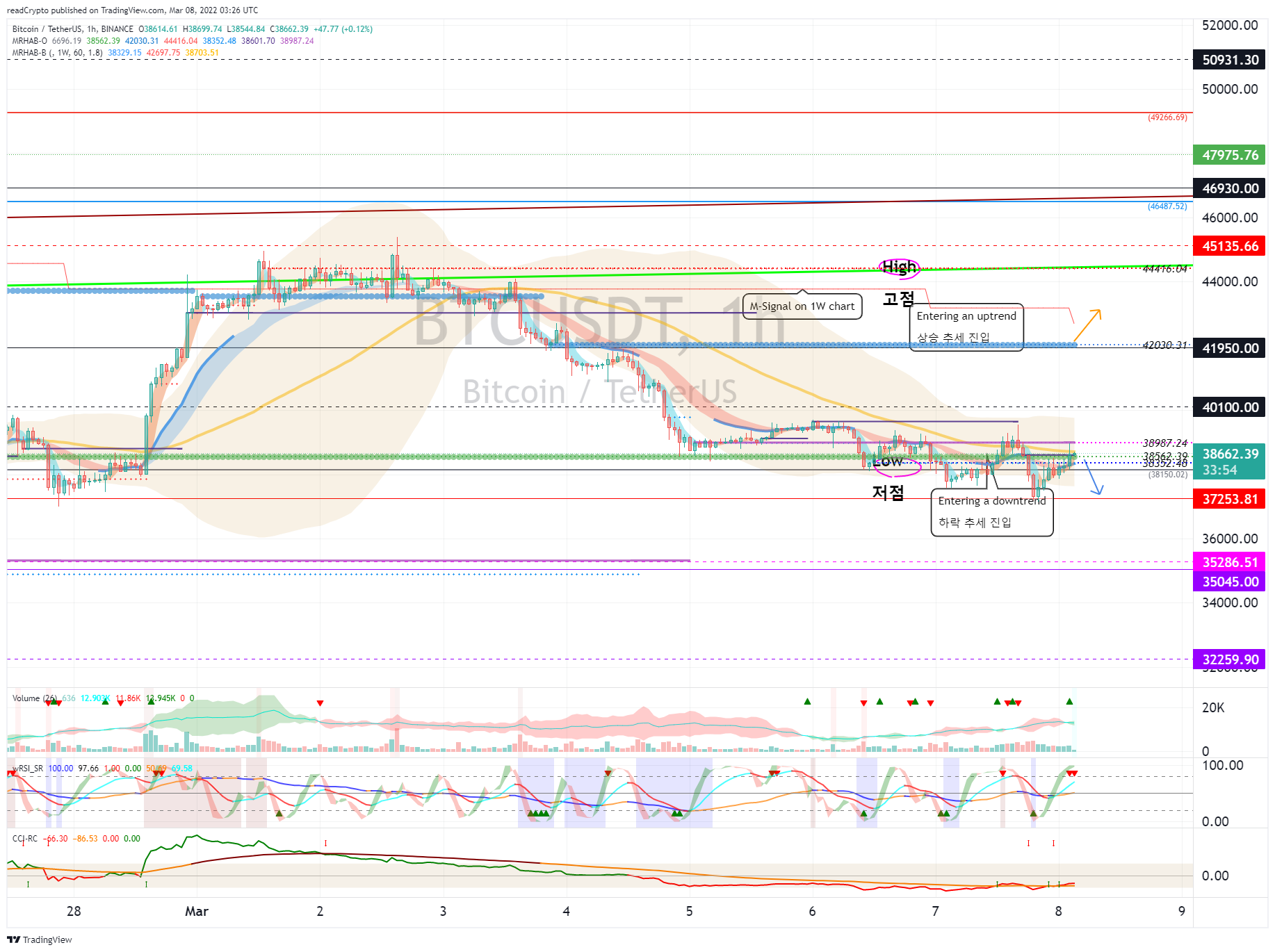Click the 52000.00 axis value

(x=1230, y=25)
